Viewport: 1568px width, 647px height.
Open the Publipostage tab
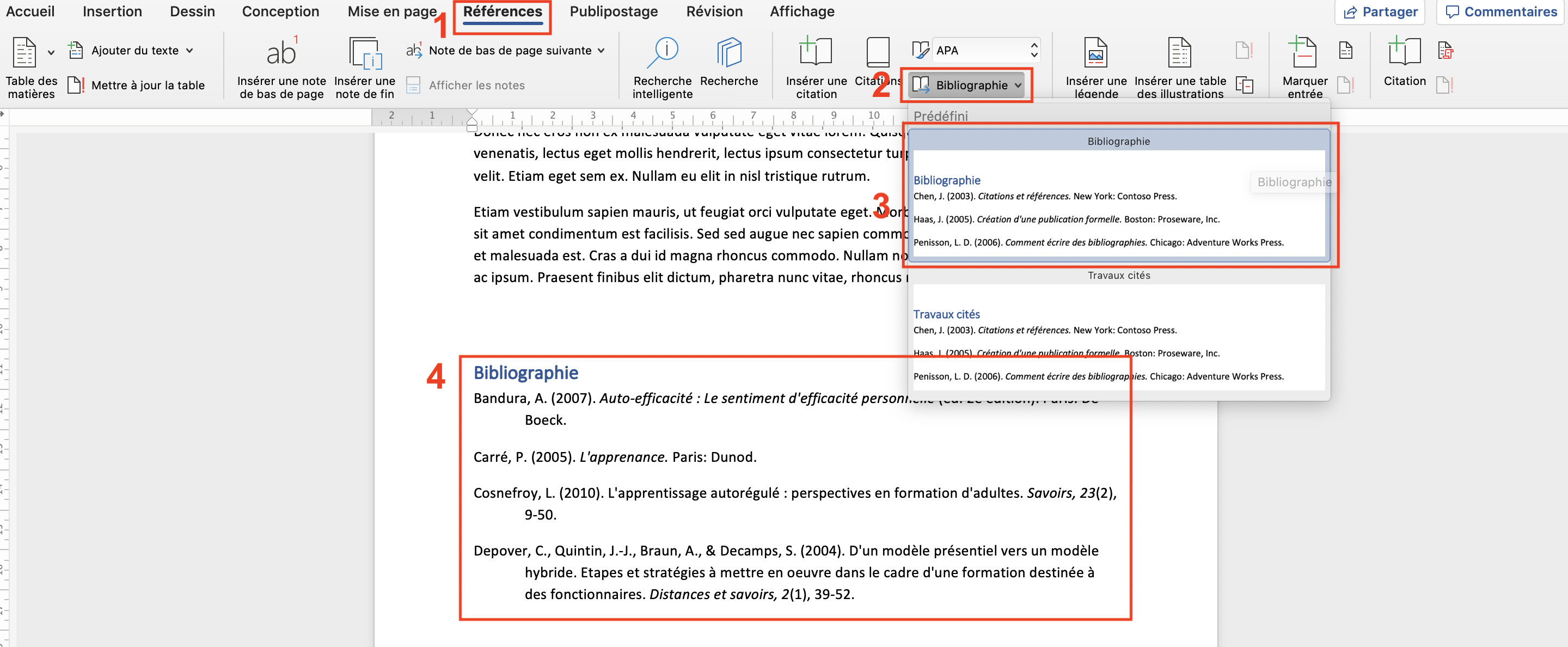pyautogui.click(x=614, y=11)
